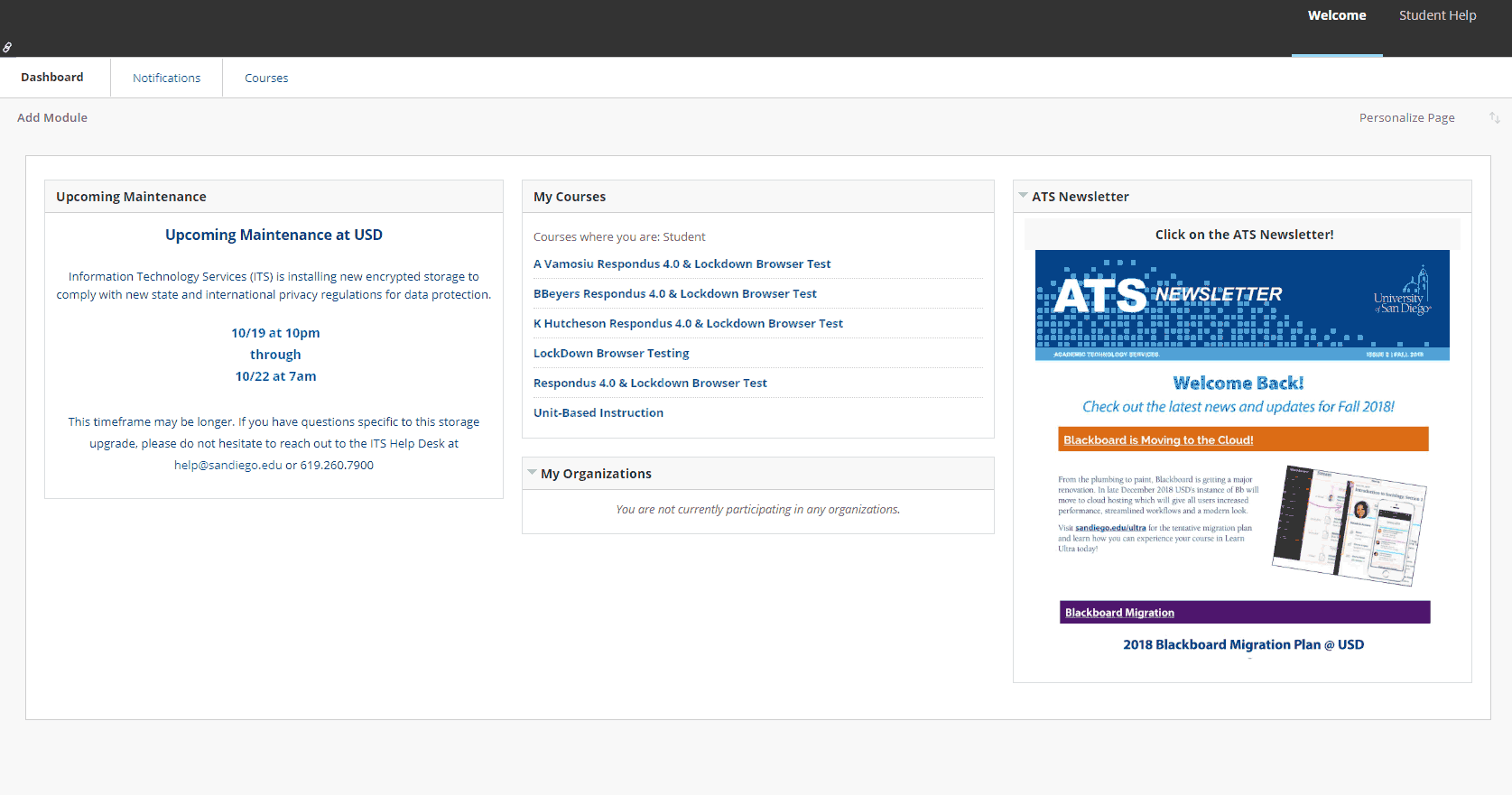This screenshot has height=795, width=1512.
Task: Open Unit-Based Instruction course
Action: coord(598,412)
